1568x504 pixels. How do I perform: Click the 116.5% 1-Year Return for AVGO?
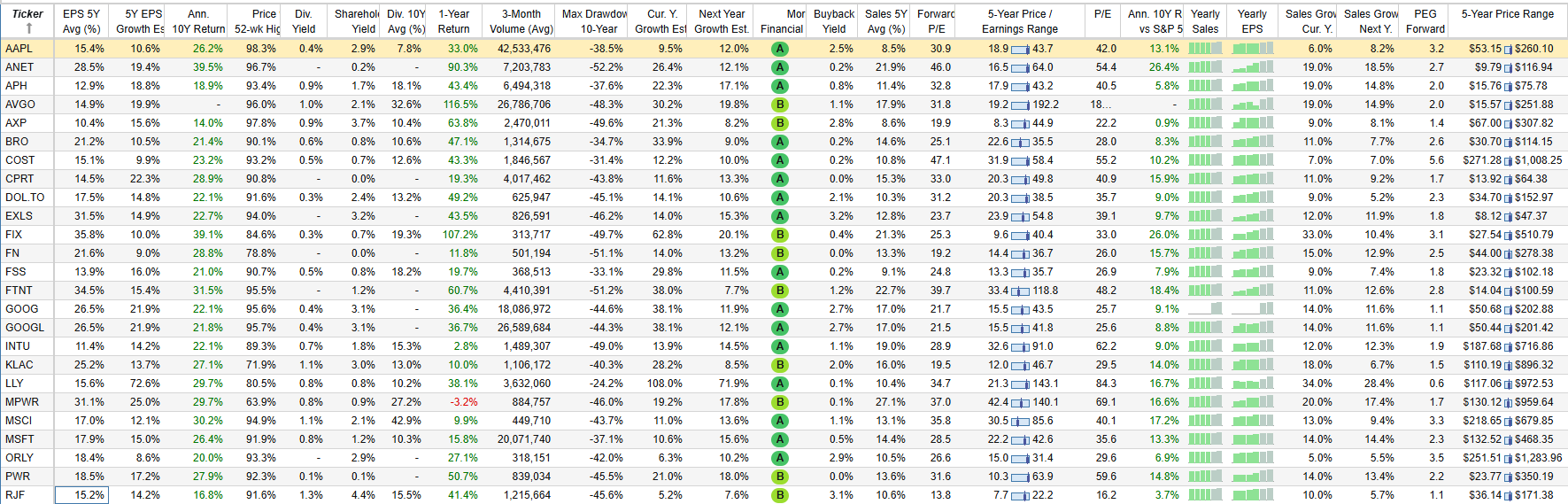tap(460, 105)
